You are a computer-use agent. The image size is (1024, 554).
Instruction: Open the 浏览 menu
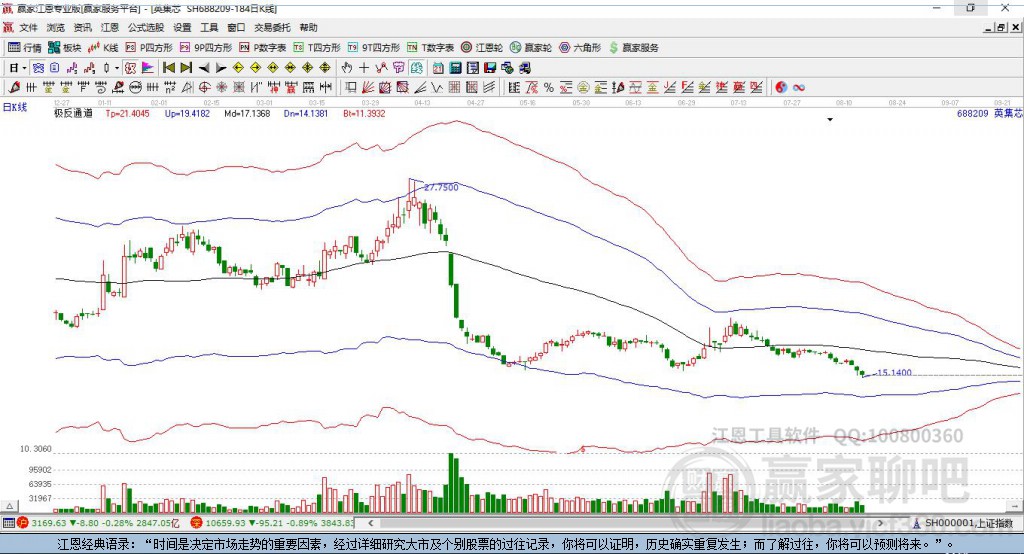[56, 27]
